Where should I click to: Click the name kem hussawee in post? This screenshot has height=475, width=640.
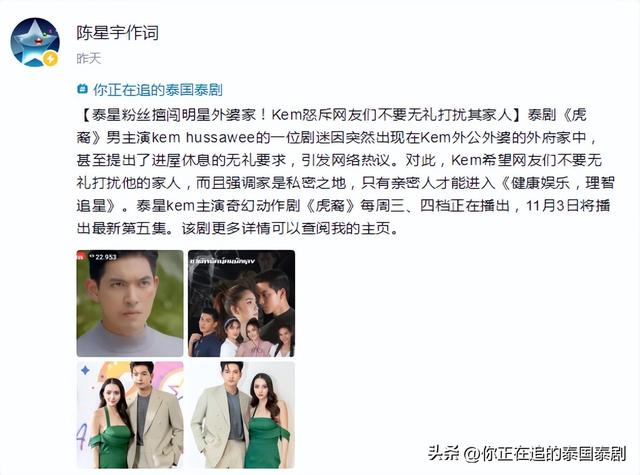tap(203, 138)
